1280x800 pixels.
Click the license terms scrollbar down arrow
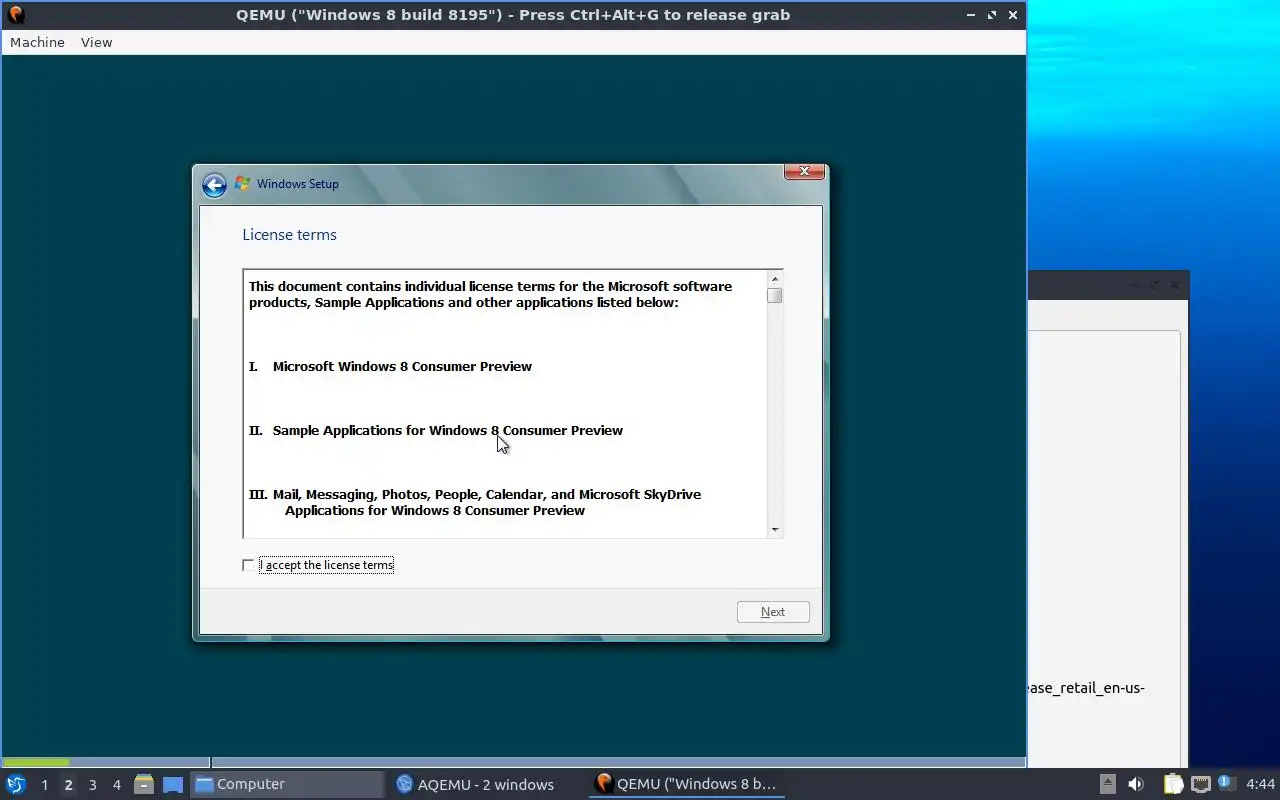point(775,530)
